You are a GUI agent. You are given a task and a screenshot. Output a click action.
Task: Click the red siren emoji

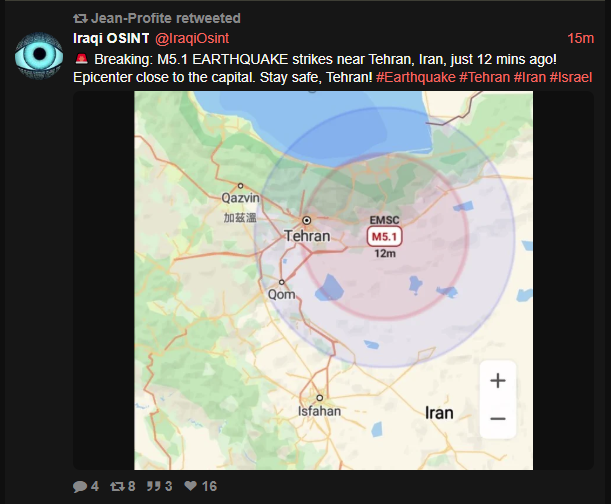point(81,59)
